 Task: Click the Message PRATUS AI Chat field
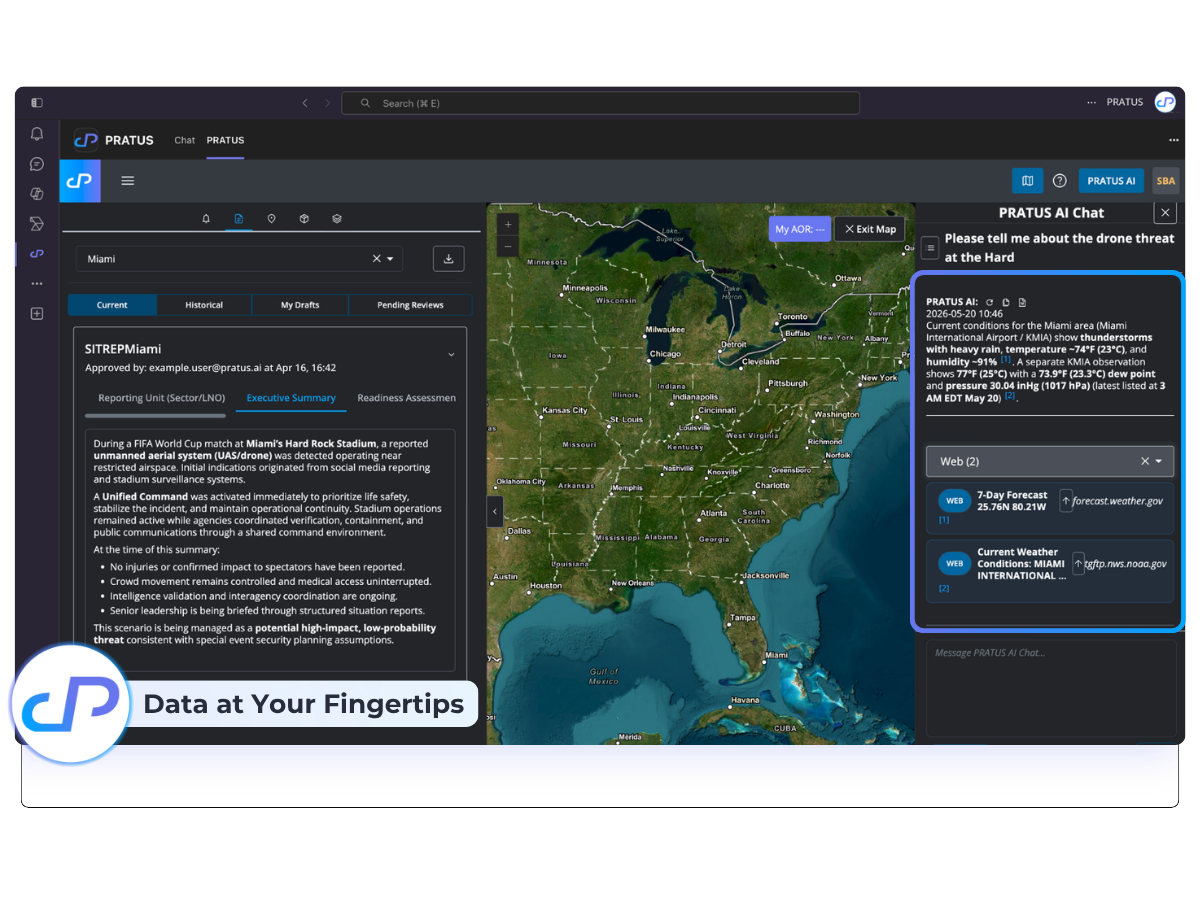click(x=1051, y=688)
